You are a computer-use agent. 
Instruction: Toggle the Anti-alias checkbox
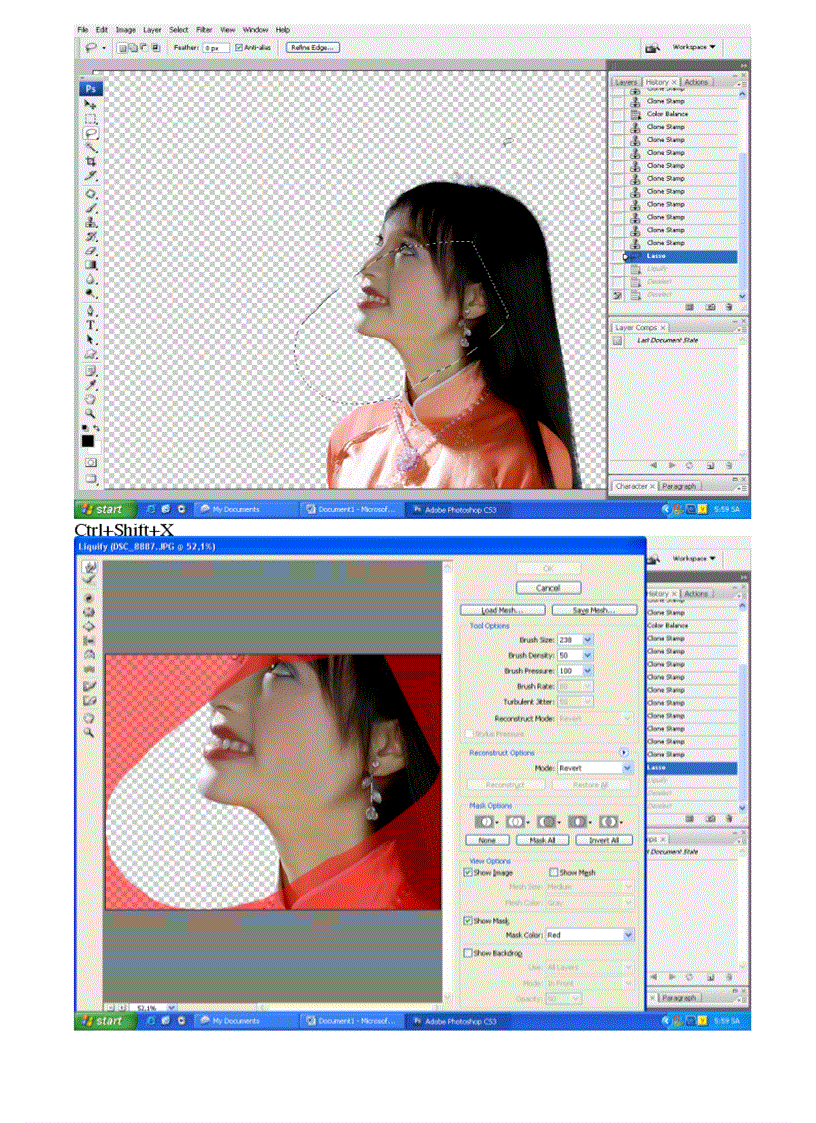coord(241,47)
